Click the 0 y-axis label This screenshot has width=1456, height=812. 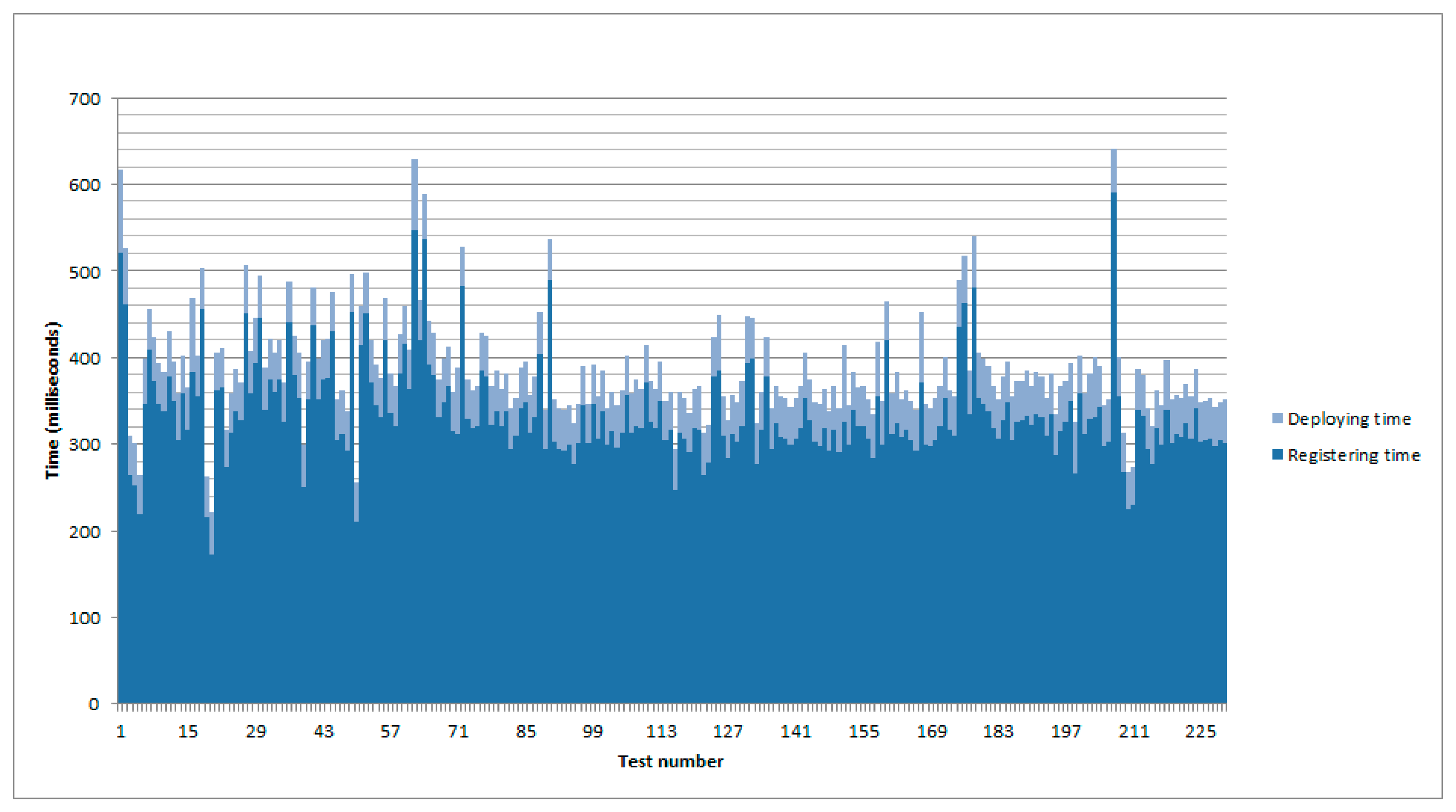94,704
